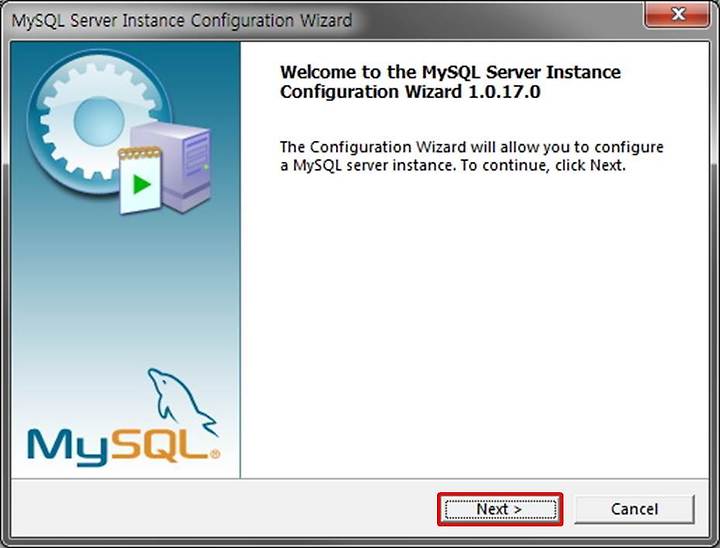Image resolution: width=720 pixels, height=548 pixels.
Task: Click the window title 'MySQL Server Instance Configuration Wizard'
Action: click(x=182, y=21)
